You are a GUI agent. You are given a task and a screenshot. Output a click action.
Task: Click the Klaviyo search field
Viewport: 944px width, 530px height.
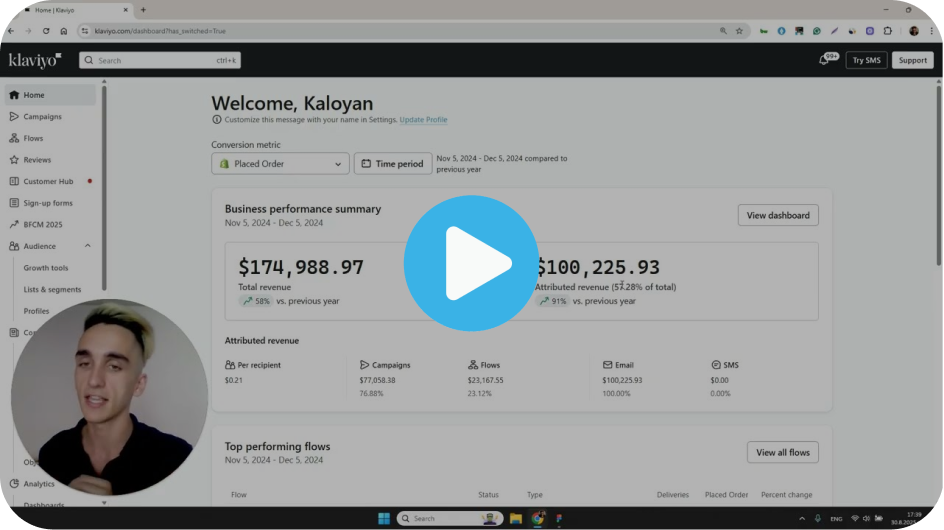tap(160, 60)
